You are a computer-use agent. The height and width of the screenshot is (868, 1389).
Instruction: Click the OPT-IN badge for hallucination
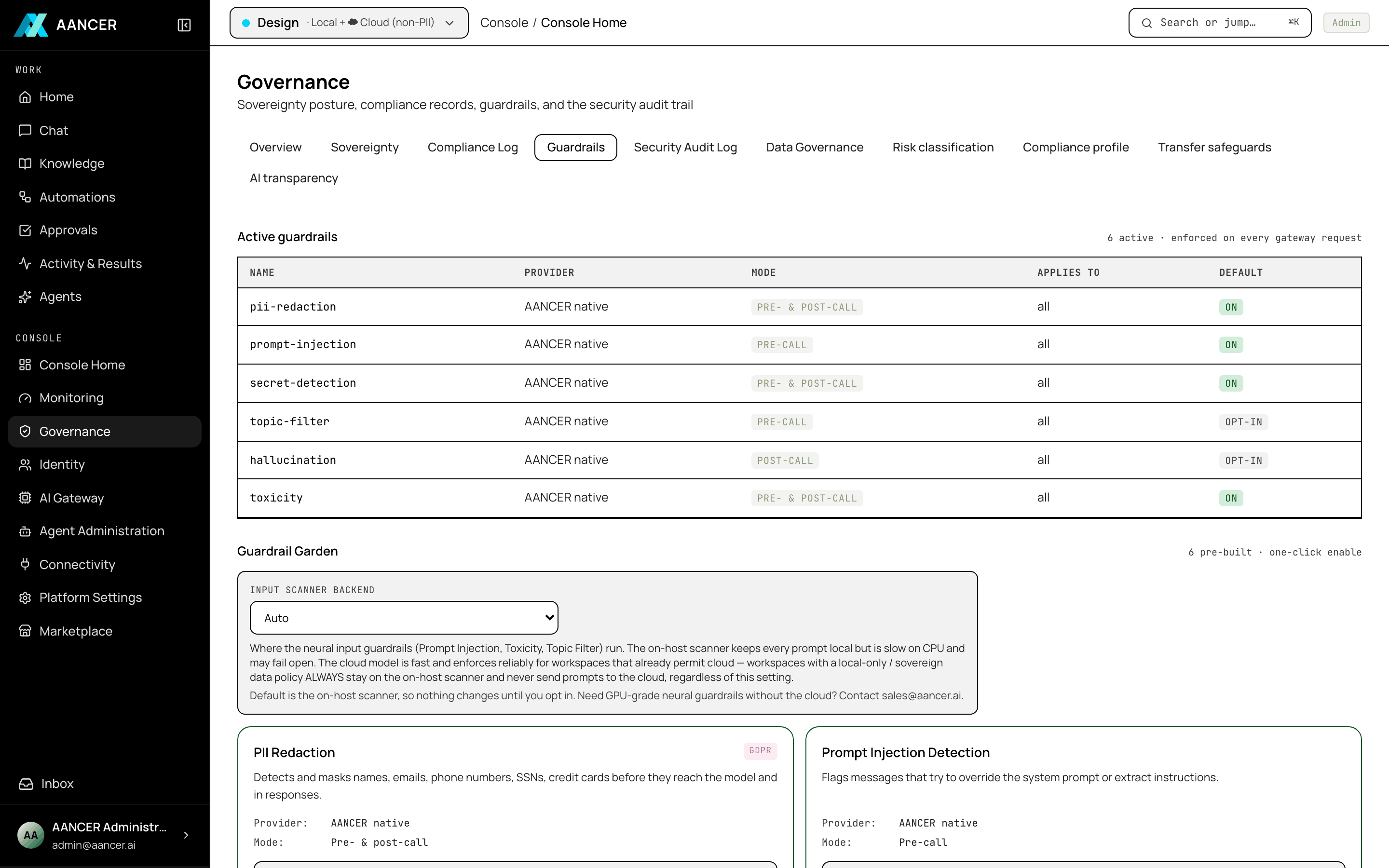pyautogui.click(x=1244, y=461)
